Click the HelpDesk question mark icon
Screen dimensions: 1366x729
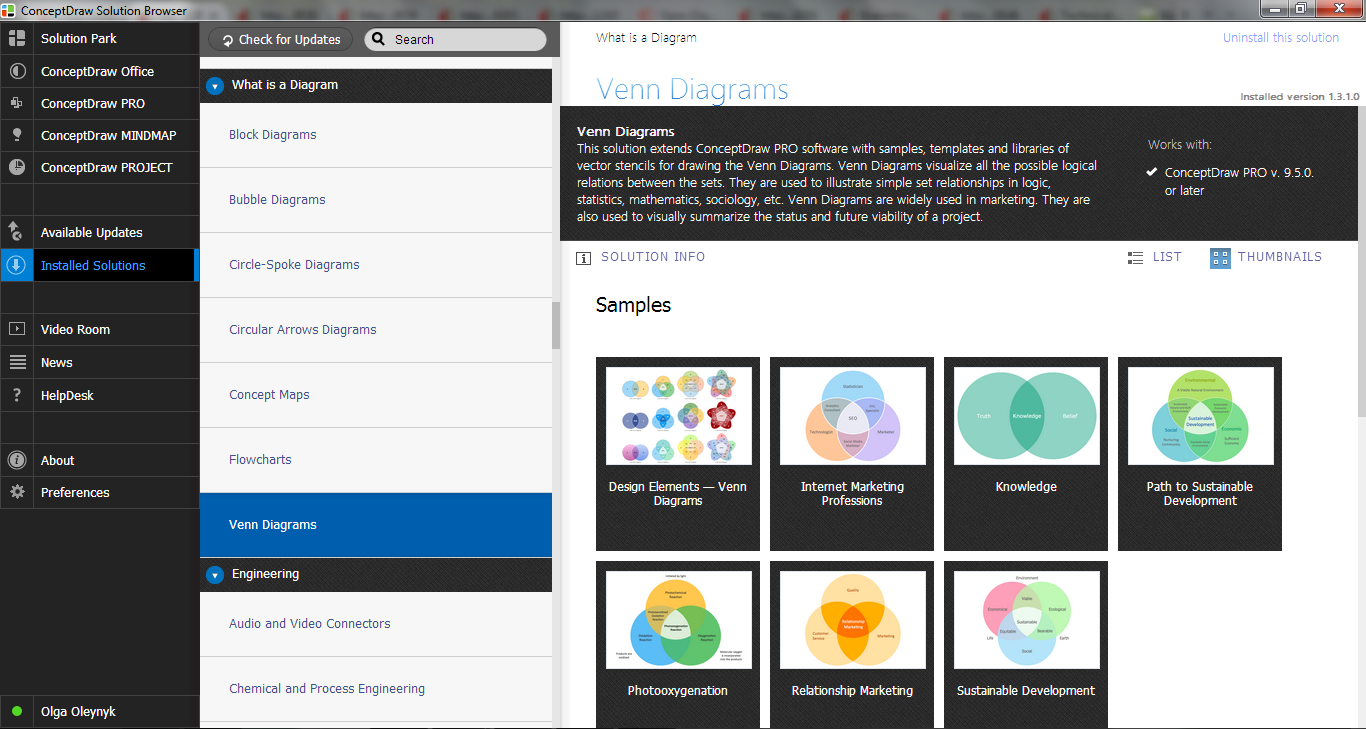[17, 395]
